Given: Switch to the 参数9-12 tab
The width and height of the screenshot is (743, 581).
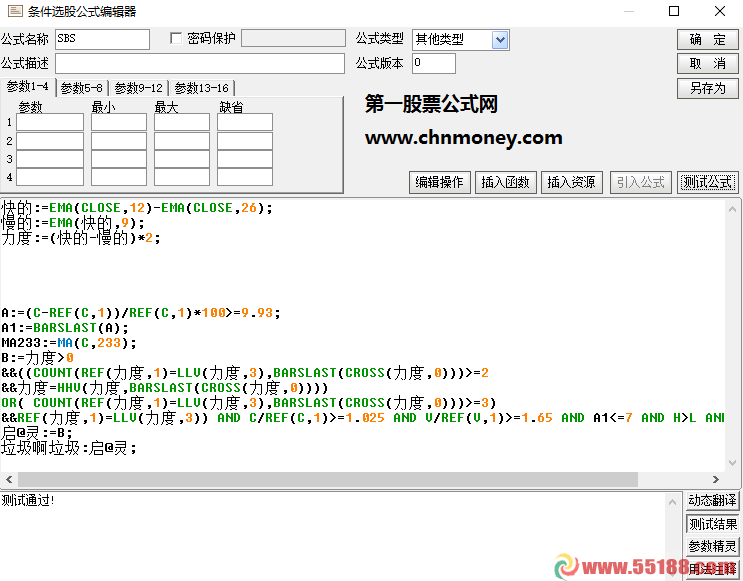Looking at the screenshot, I should [138, 88].
